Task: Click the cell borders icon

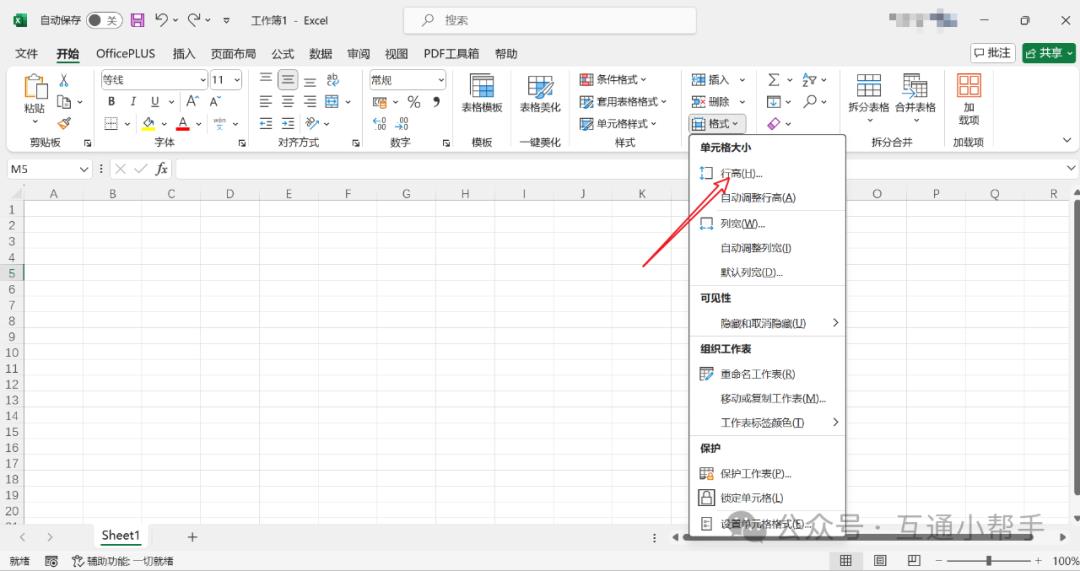Action: click(x=111, y=123)
